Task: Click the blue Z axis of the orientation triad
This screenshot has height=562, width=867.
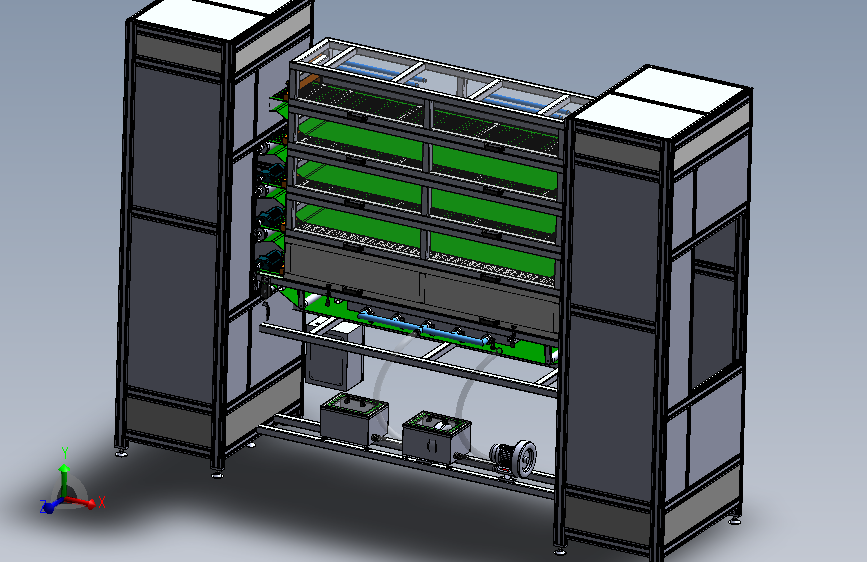Action: click(51, 505)
